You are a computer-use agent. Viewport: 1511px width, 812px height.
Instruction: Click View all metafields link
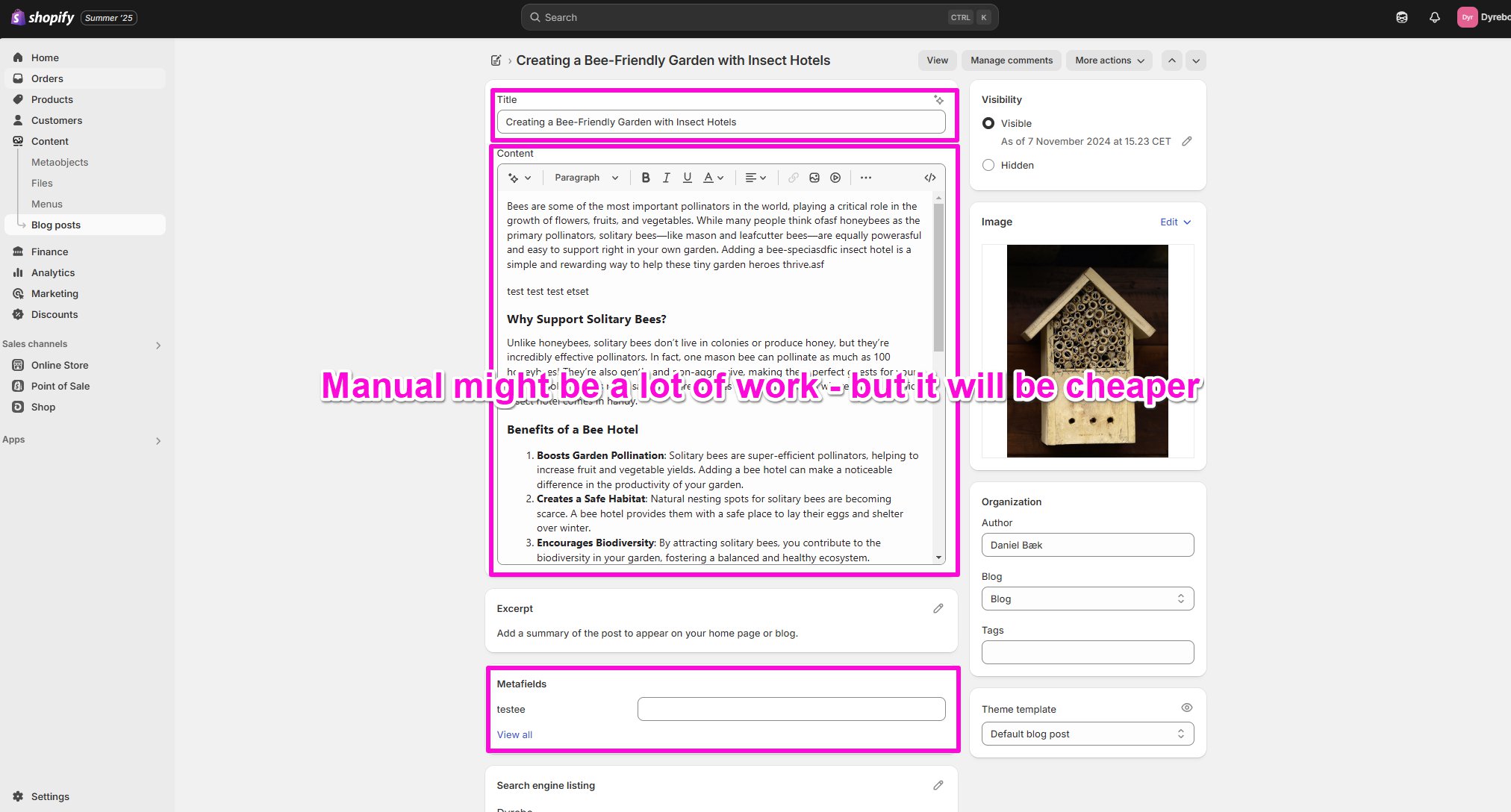(514, 734)
